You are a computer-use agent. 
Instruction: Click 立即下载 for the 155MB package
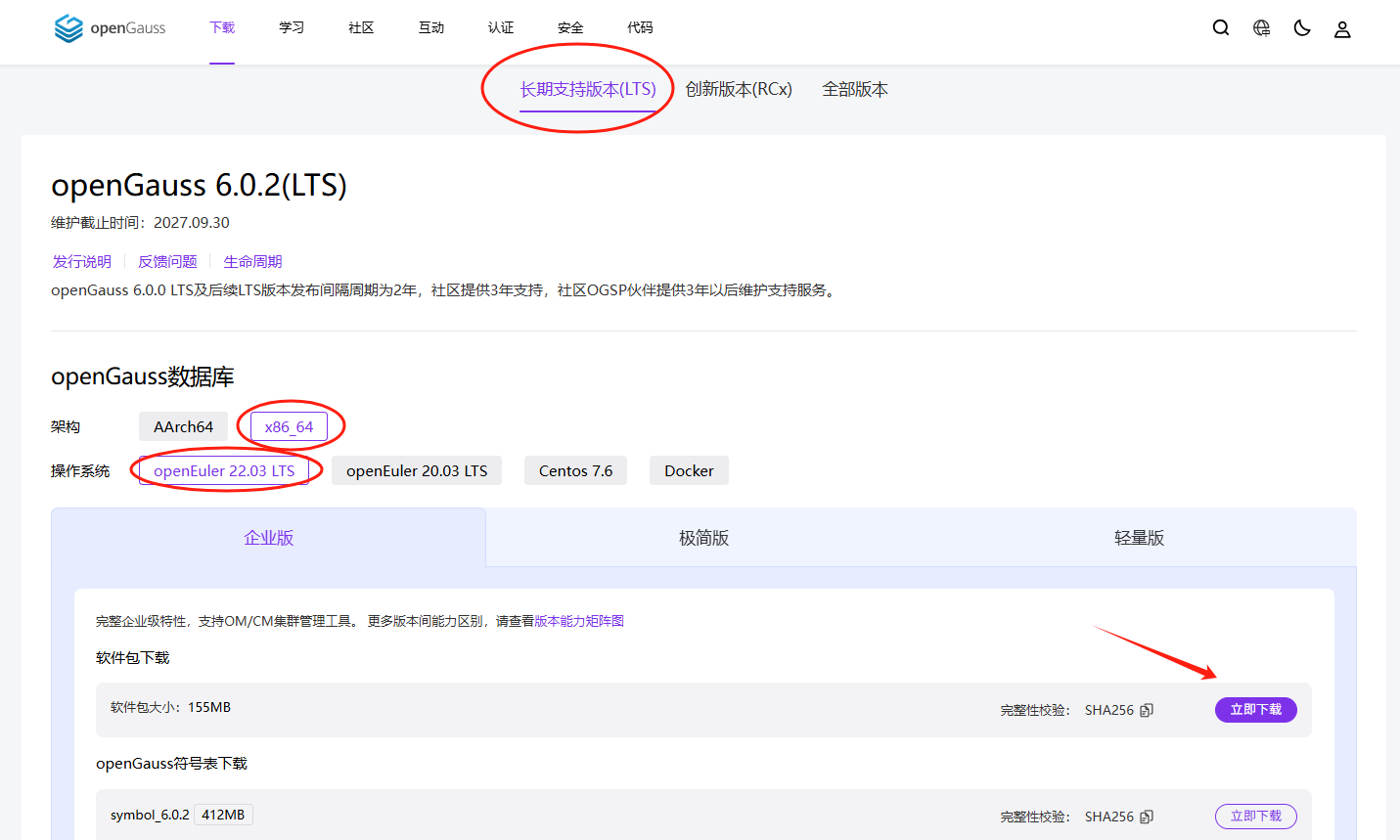tap(1256, 710)
